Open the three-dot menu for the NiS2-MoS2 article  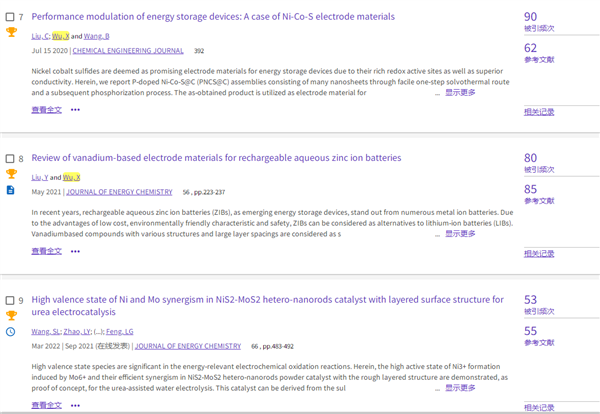75,405
